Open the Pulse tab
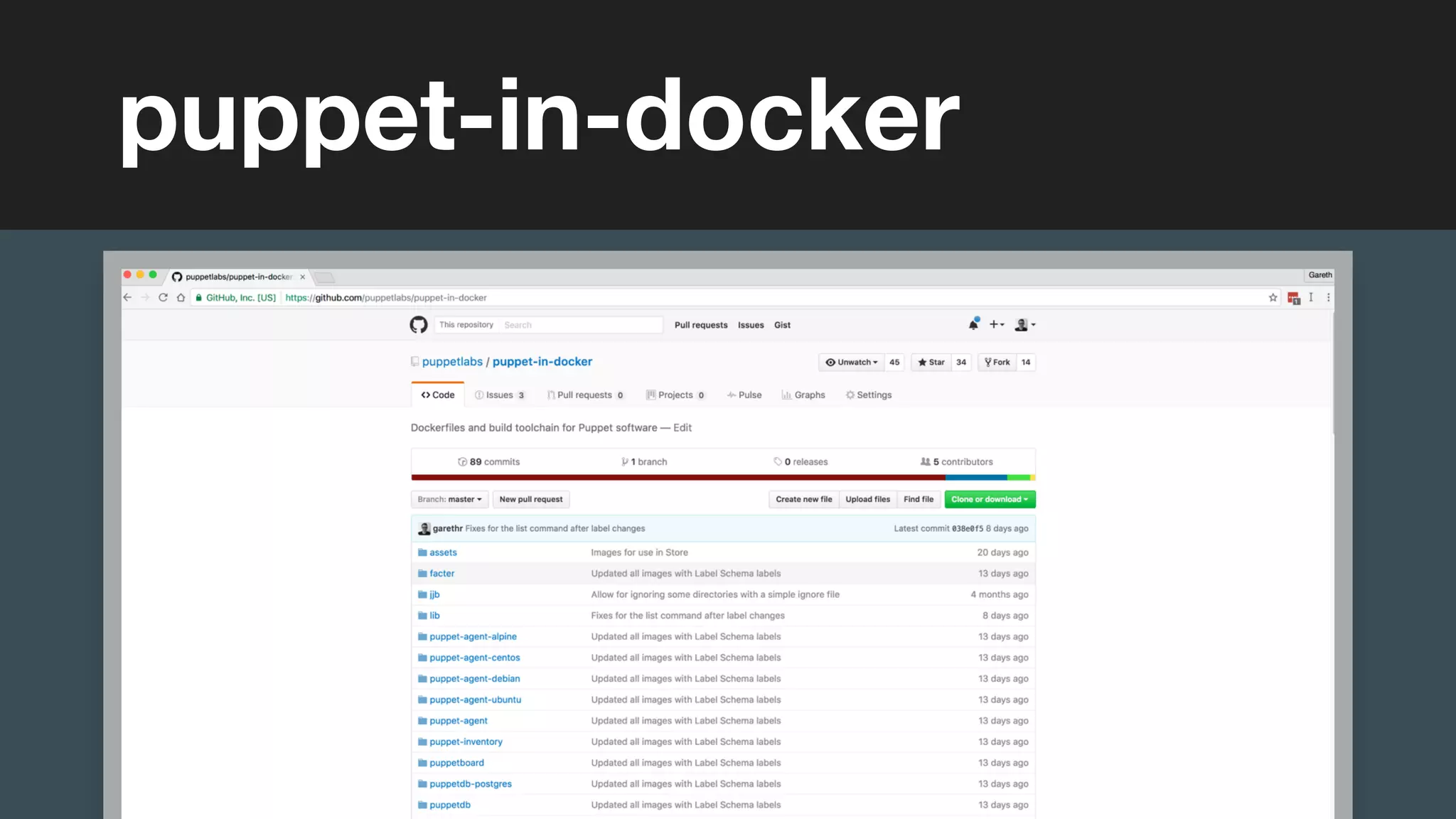 point(744,395)
